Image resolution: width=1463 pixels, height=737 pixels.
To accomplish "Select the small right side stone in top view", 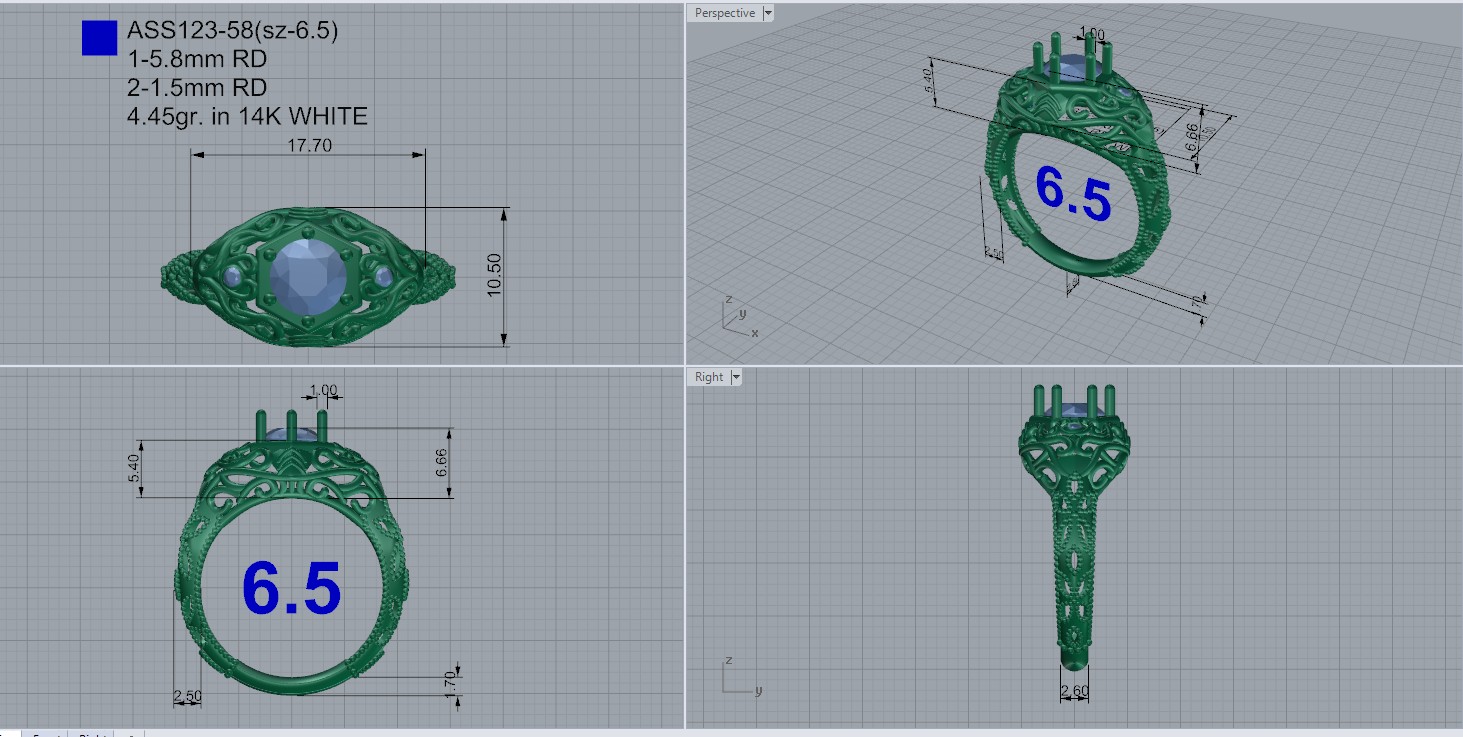I will tap(381, 276).
